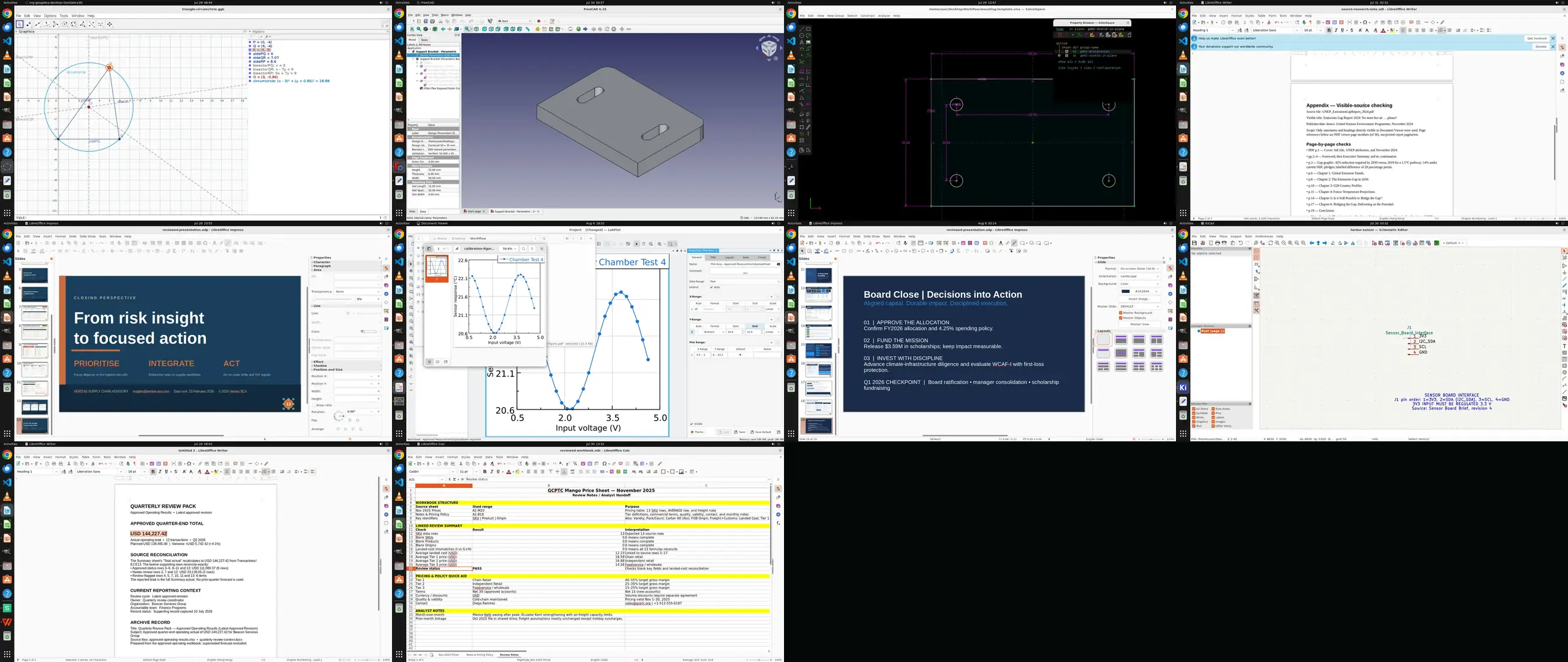1568x662 pixels.
Task: Click the Master View button in Impress
Action: (1139, 324)
